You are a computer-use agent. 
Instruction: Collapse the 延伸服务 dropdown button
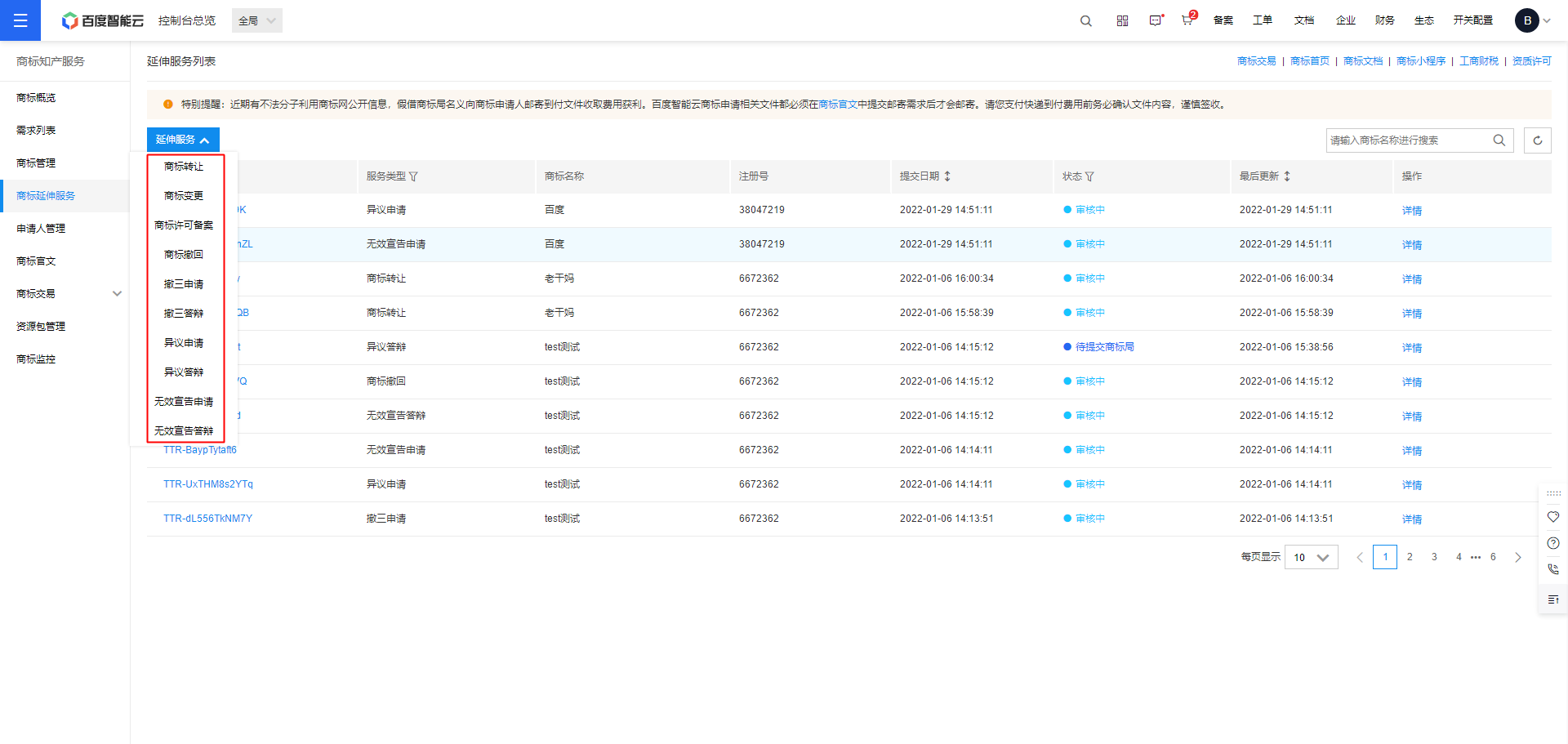coord(183,140)
